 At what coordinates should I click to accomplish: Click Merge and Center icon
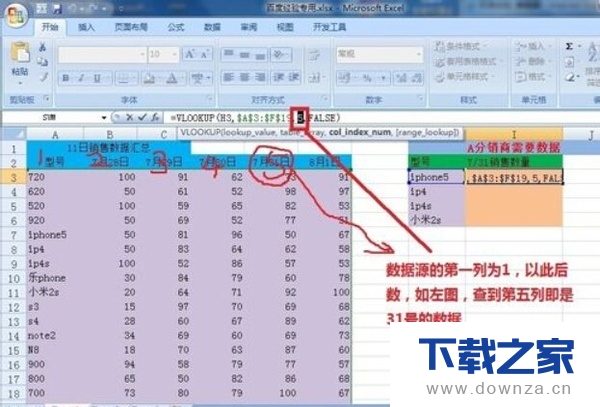[x=315, y=78]
